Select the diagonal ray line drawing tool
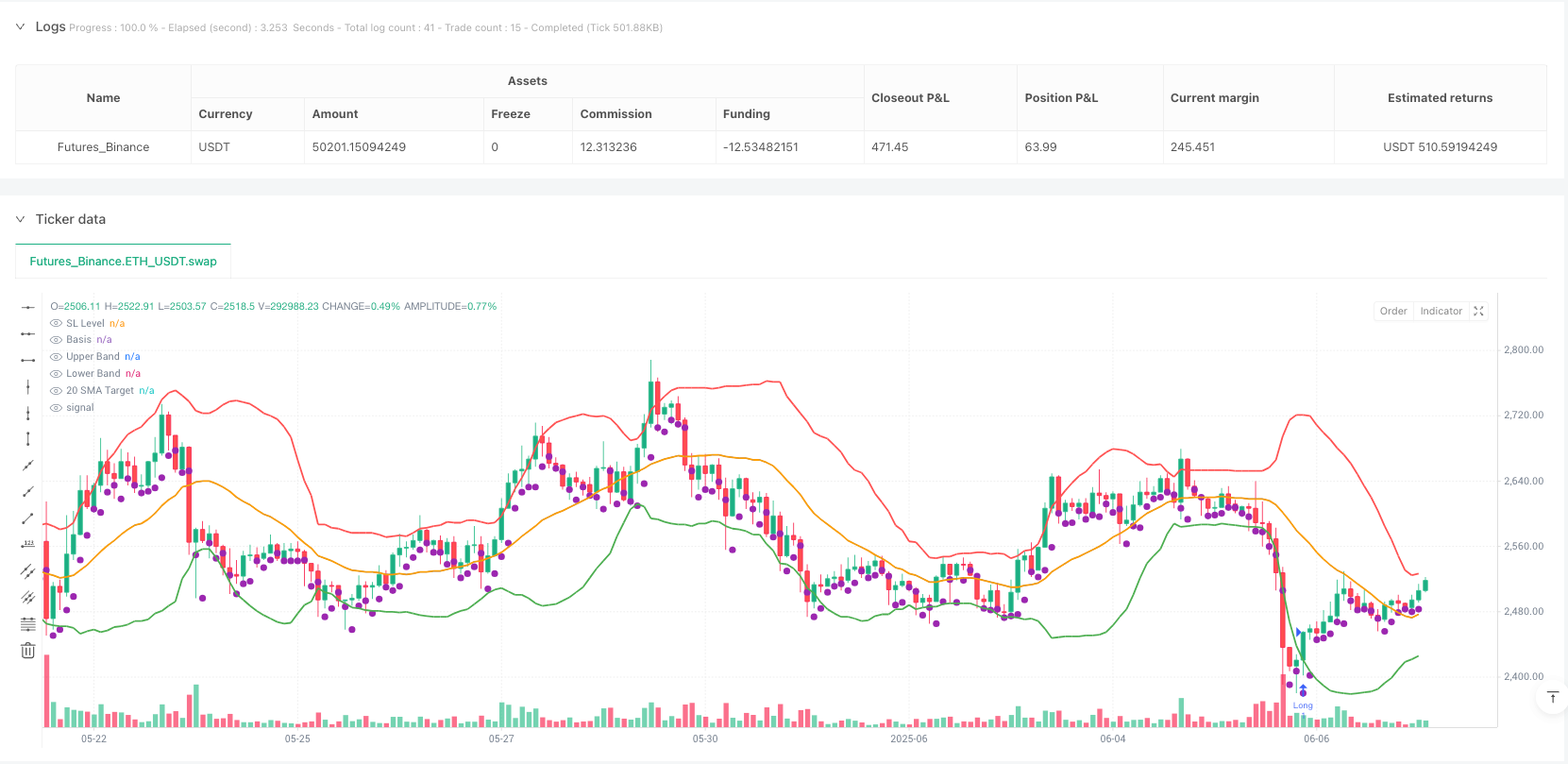Viewport: 1568px width, 764px height. coord(28,491)
